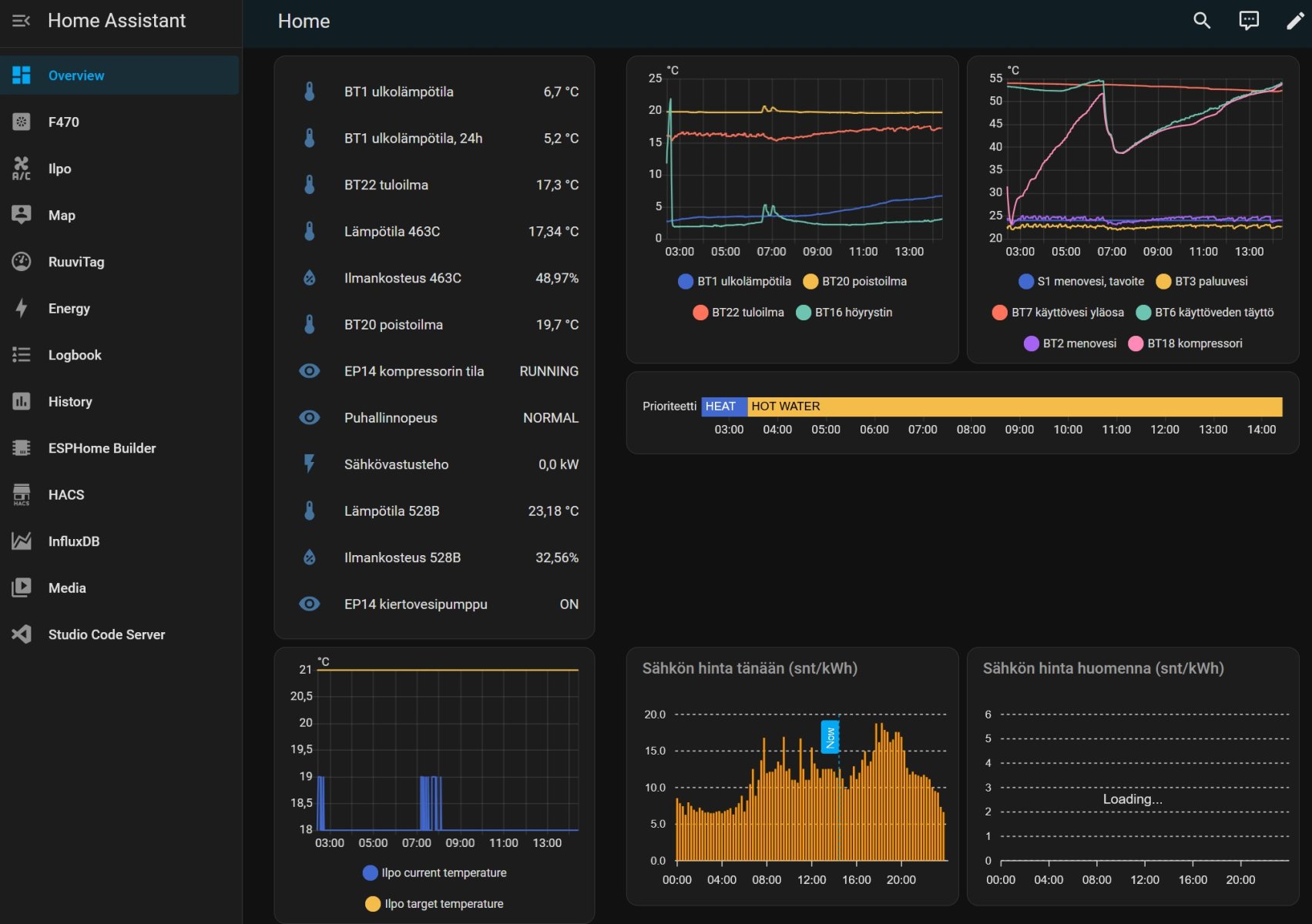Toggle BT18 kompressori legend entry
The image size is (1312, 924).
[1185, 343]
